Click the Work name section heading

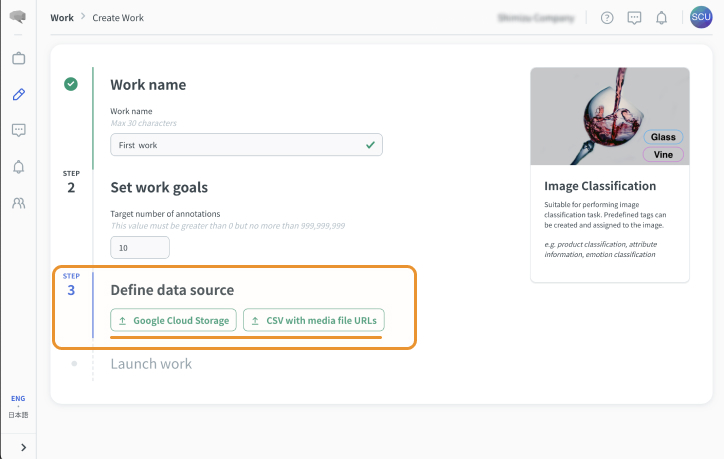click(148, 85)
